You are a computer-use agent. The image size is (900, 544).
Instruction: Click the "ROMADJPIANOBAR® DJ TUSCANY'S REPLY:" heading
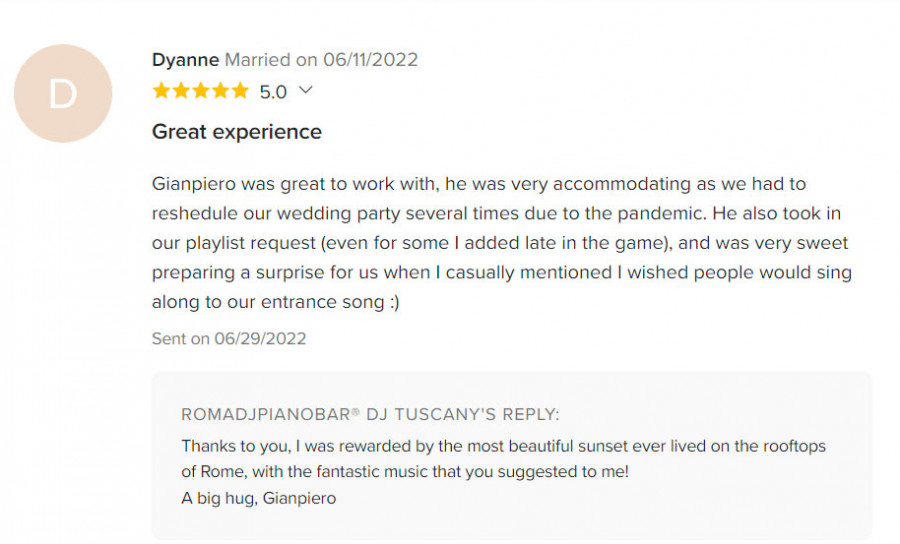tap(370, 414)
